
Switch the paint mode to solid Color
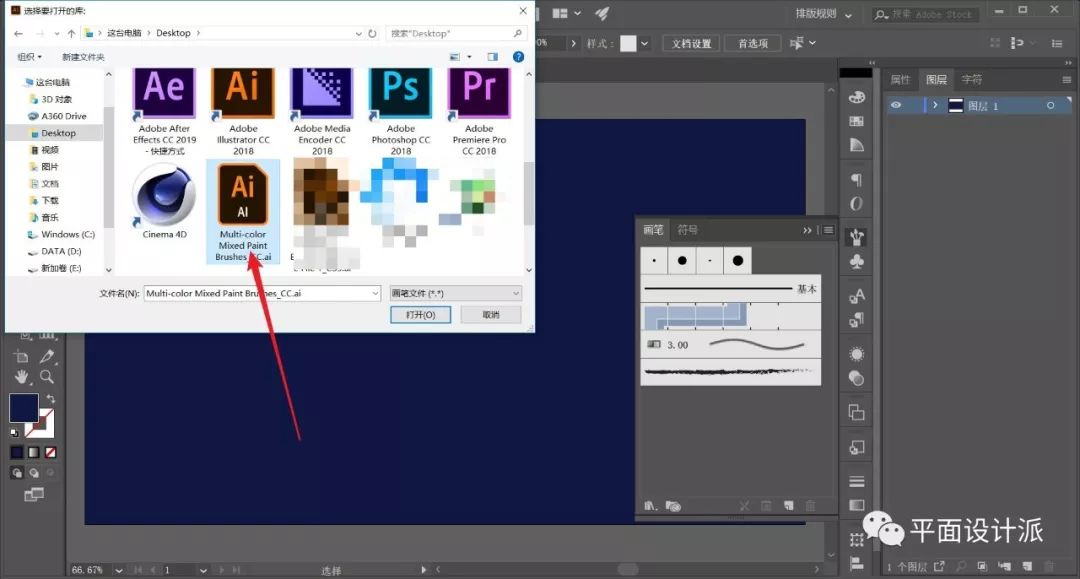17,452
